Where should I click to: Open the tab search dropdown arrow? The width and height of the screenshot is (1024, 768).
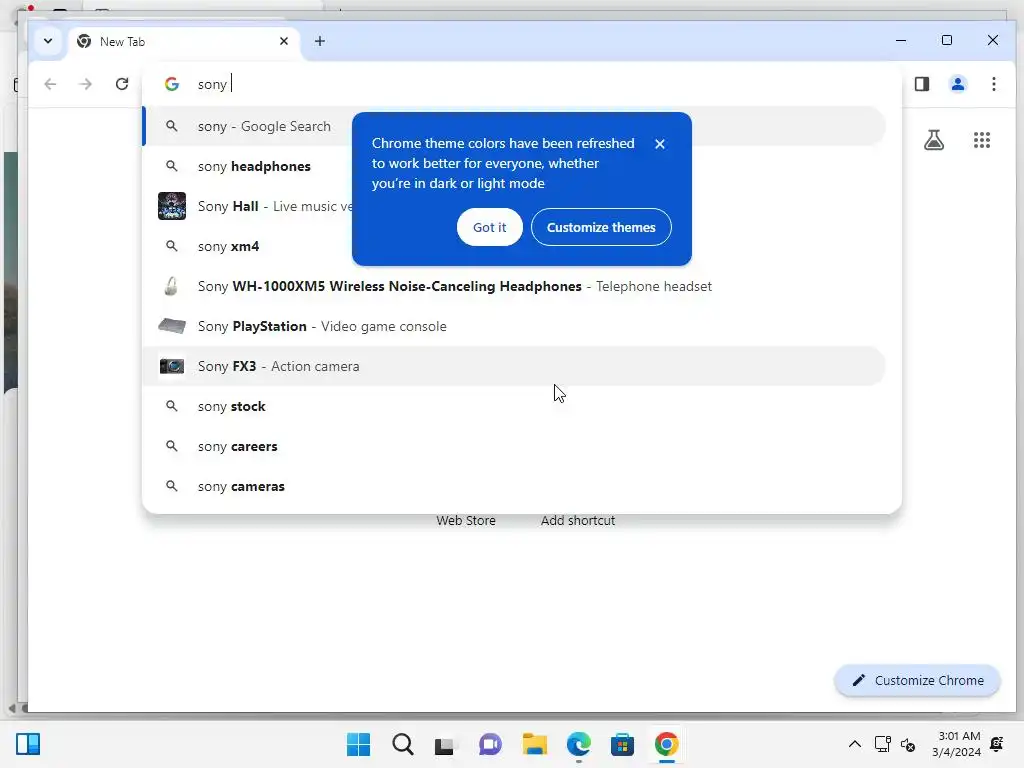(48, 41)
